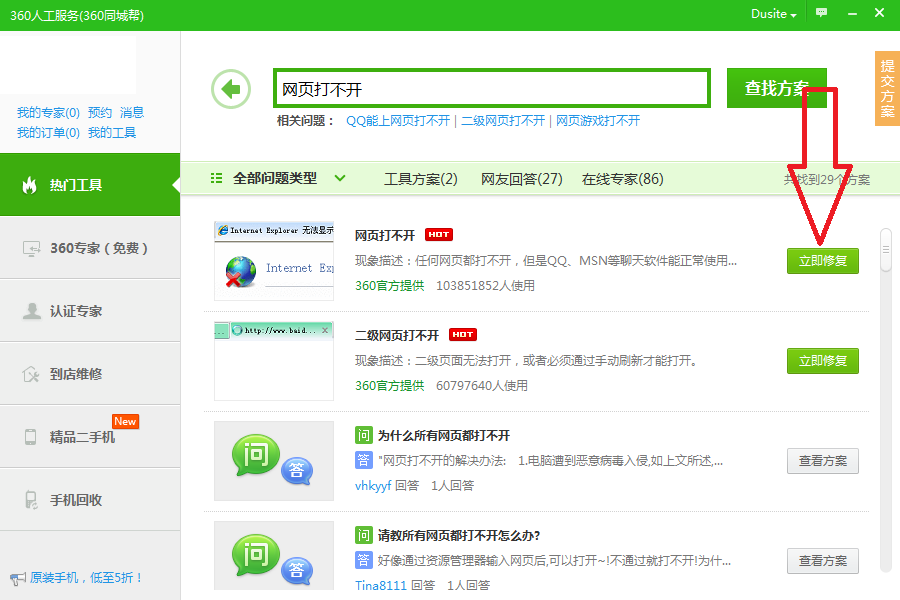Select 认证专家 in the sidebar

(90, 311)
